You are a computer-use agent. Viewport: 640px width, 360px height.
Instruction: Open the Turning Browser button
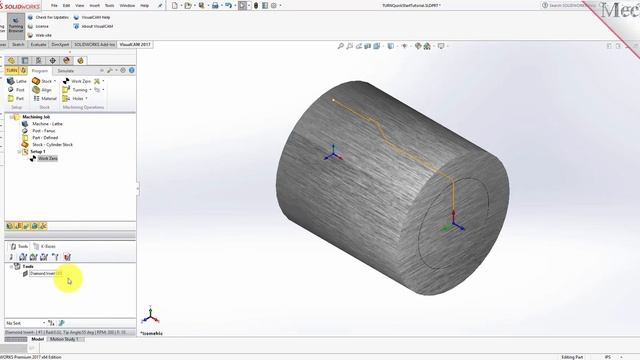[x=16, y=26]
